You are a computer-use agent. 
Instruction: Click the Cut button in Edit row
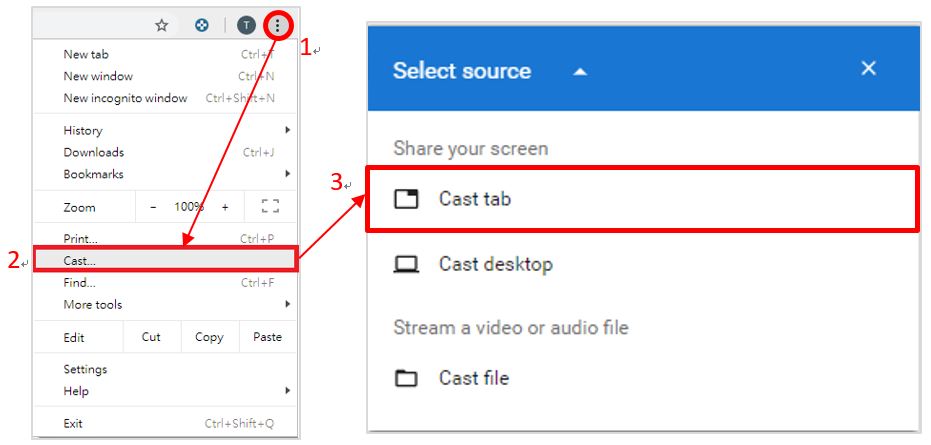tap(151, 337)
